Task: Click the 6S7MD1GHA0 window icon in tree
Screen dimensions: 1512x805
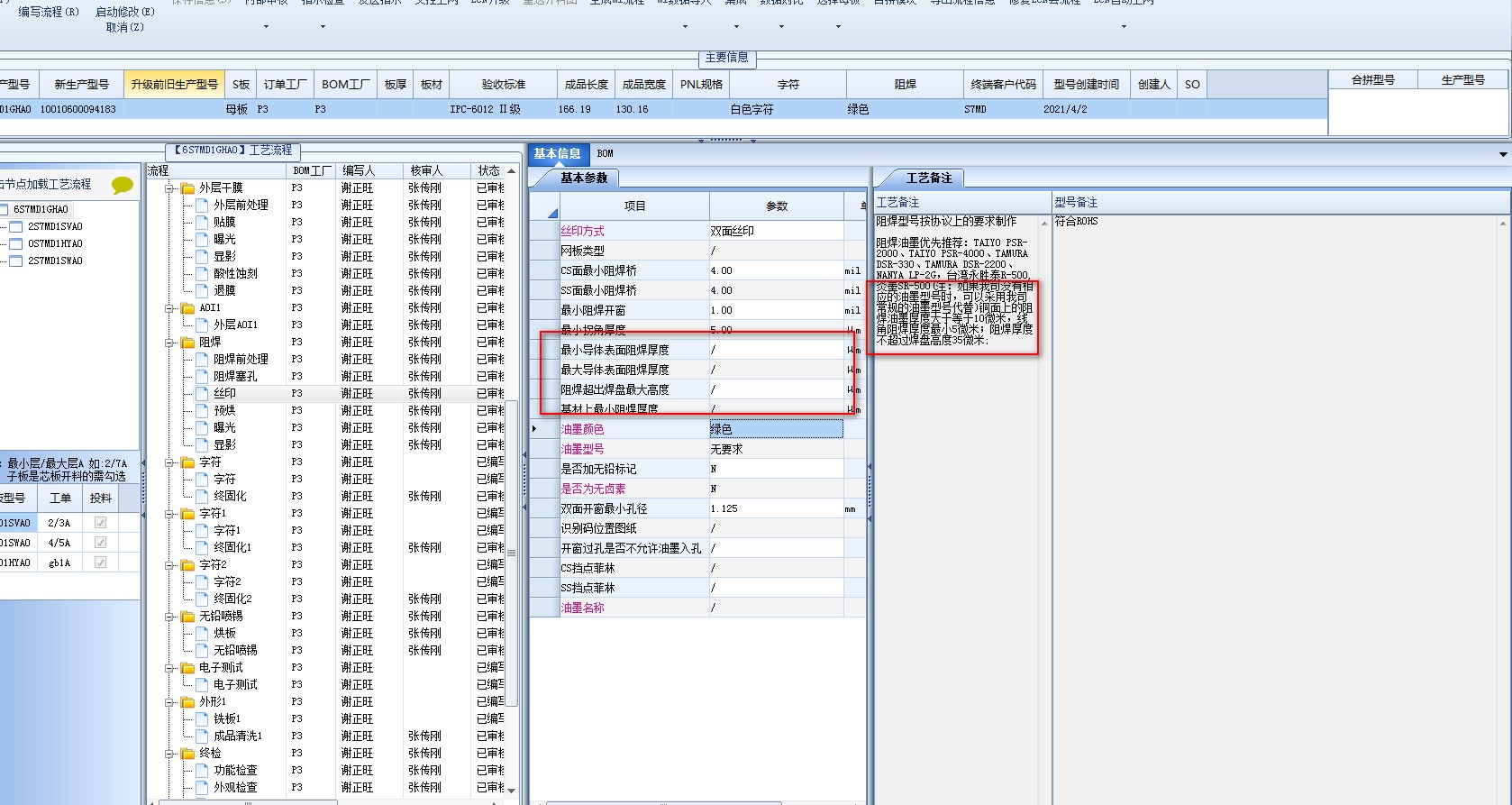Action: [3, 209]
